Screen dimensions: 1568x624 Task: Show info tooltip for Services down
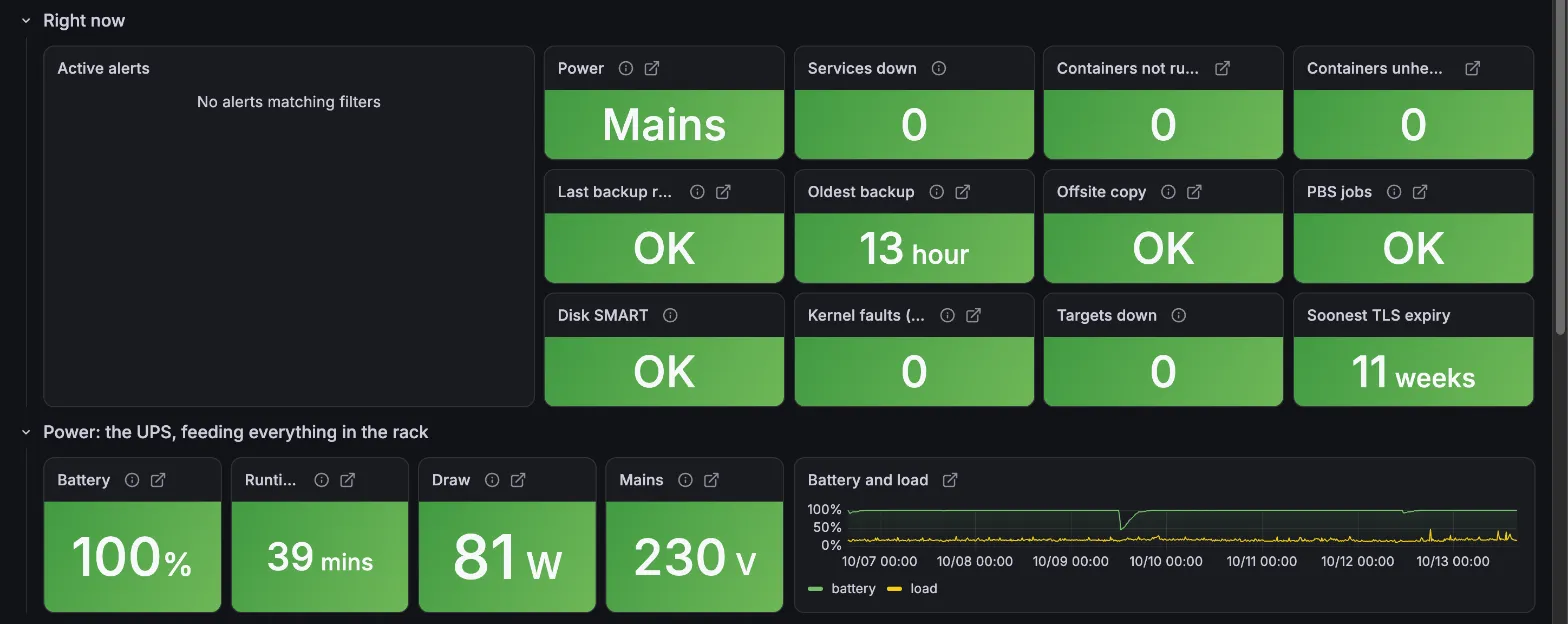point(939,69)
